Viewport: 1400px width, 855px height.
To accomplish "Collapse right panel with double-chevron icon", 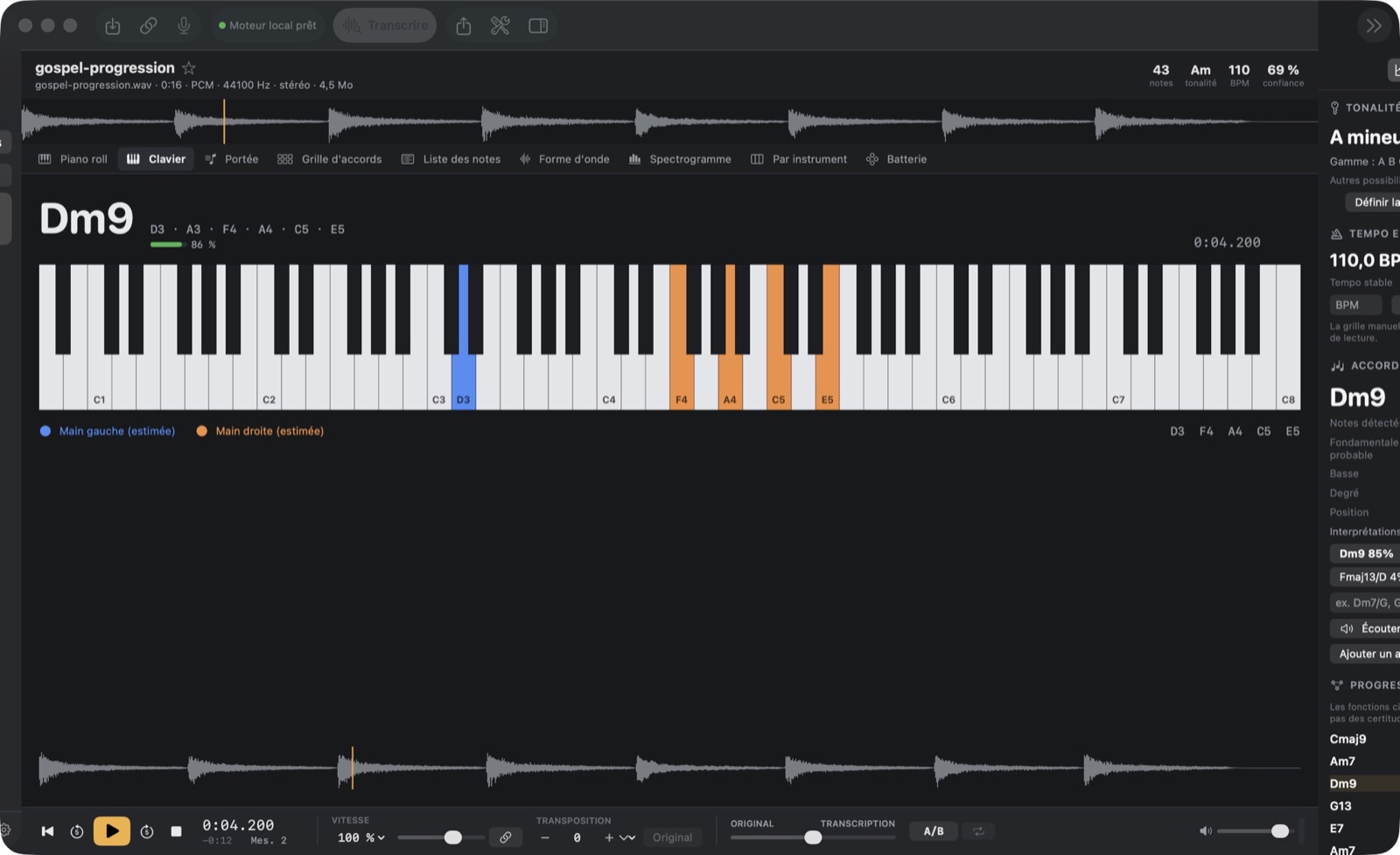I will (1374, 26).
